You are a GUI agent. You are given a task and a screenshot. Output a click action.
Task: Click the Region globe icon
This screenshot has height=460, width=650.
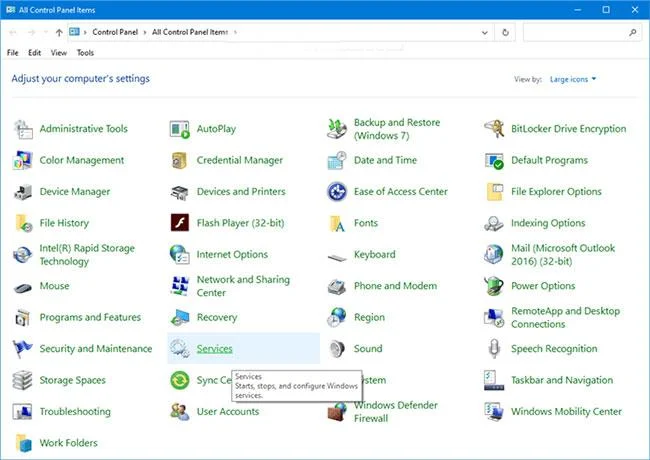[x=337, y=317]
